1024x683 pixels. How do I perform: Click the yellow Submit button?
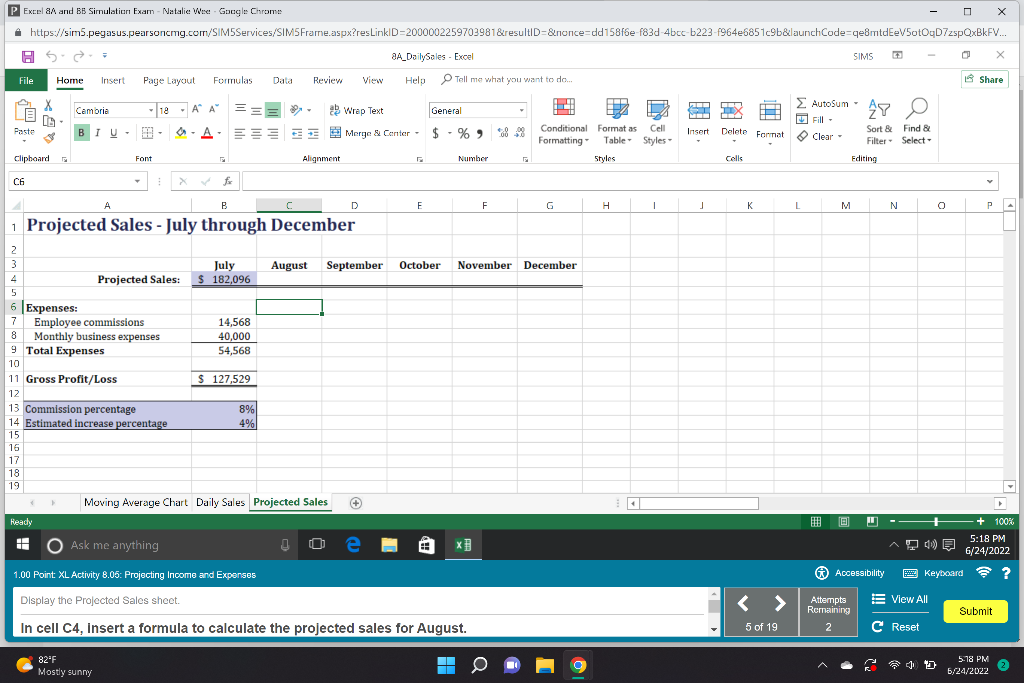975,611
